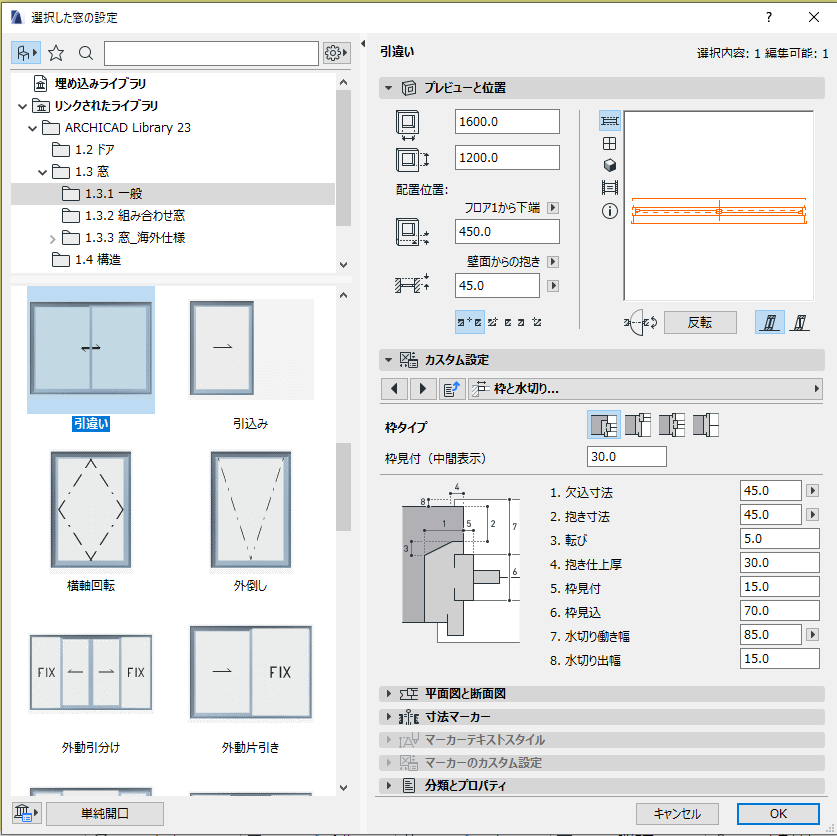Toggle the first reveal anchor option
Image resolution: width=837 pixels, height=836 pixels.
point(470,322)
